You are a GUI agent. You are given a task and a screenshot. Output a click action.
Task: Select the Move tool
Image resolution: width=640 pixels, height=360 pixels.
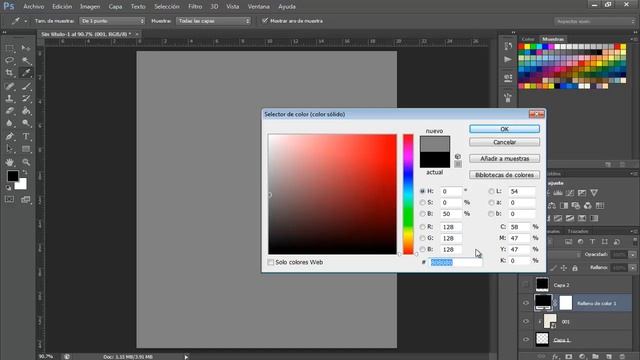[26, 48]
